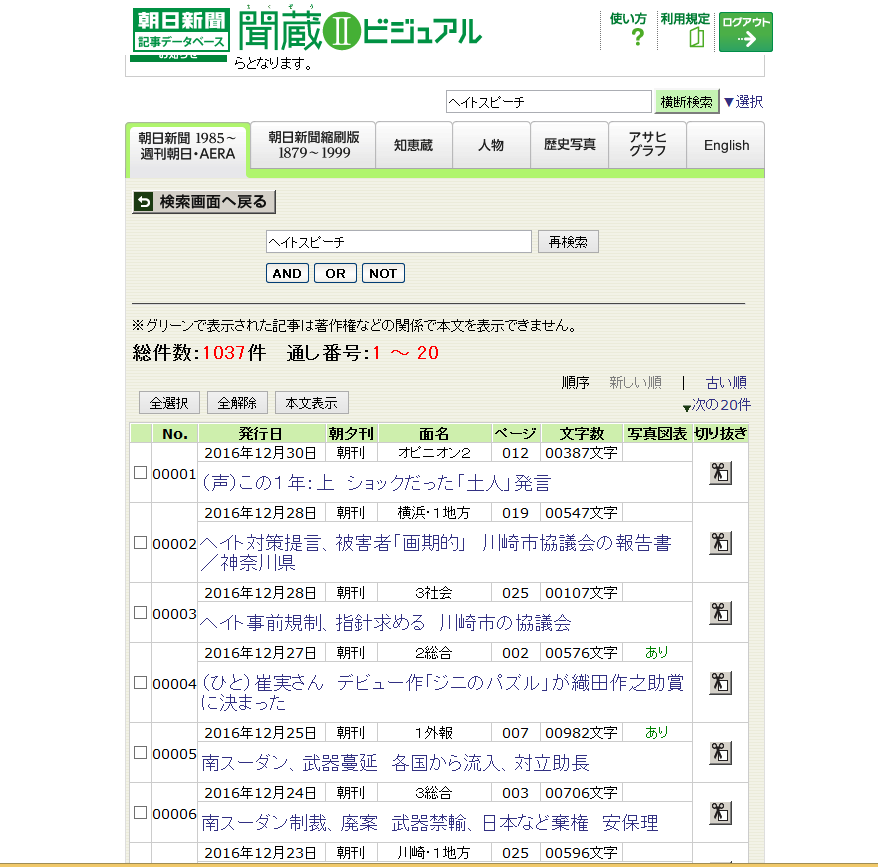Image resolution: width=878 pixels, height=867 pixels.
Task: Click the 横断検索 cross-search button
Action: click(x=686, y=102)
